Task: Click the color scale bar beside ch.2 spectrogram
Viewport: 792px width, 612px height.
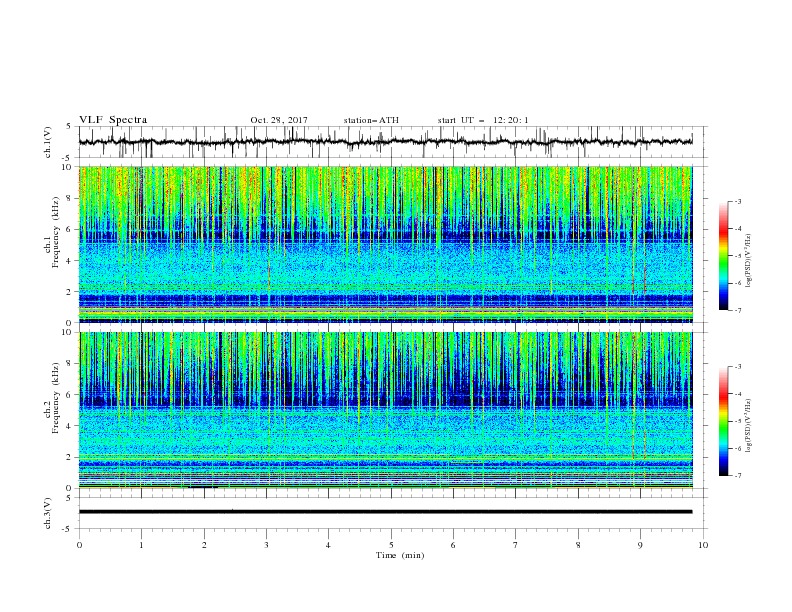Action: (723, 421)
